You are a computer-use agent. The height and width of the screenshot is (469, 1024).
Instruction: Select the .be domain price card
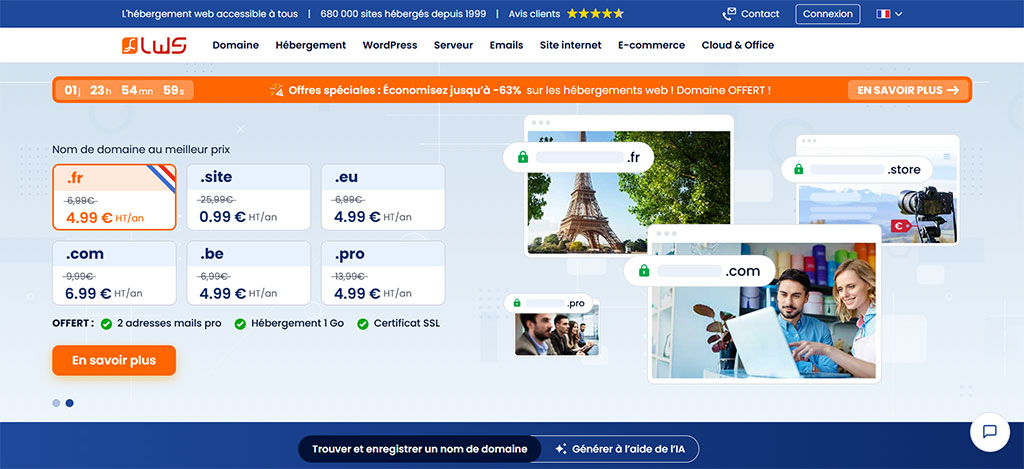249,273
